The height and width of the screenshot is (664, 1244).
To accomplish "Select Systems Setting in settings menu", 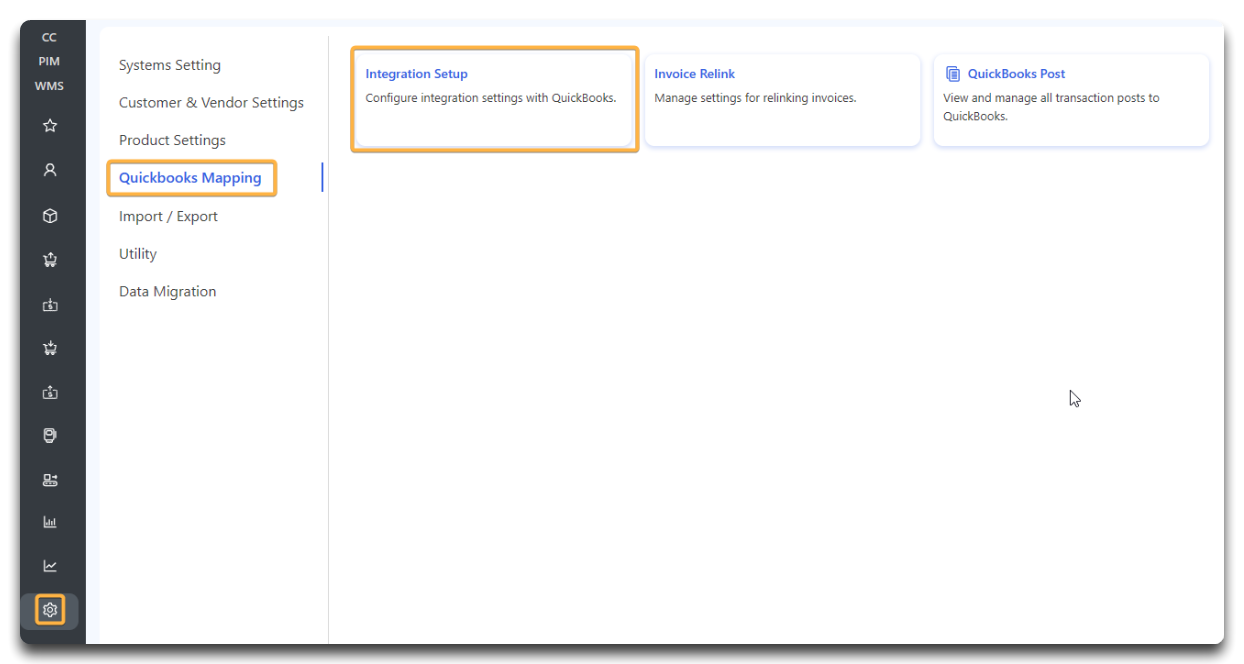I will click(170, 65).
